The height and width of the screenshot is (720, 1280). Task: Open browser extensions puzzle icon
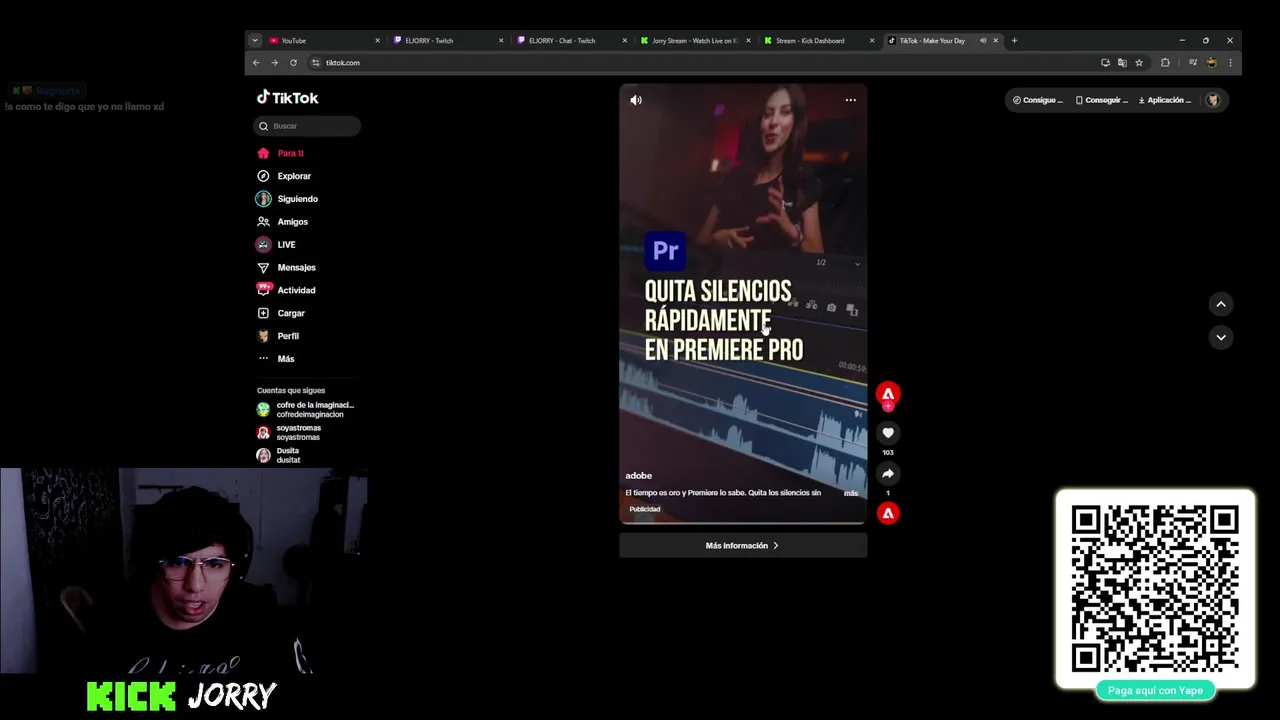1165,63
